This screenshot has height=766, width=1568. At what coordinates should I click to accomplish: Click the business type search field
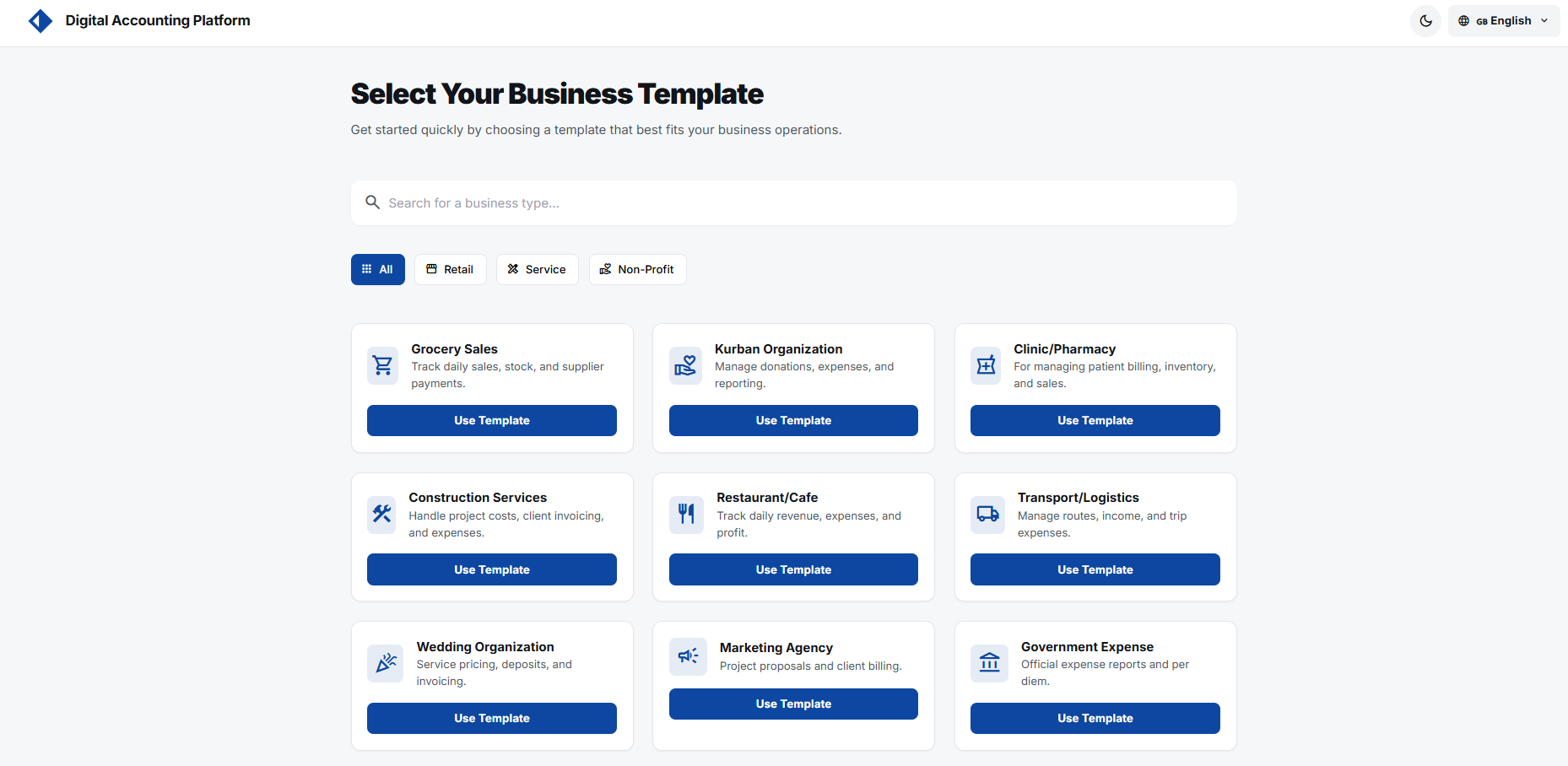tap(793, 202)
